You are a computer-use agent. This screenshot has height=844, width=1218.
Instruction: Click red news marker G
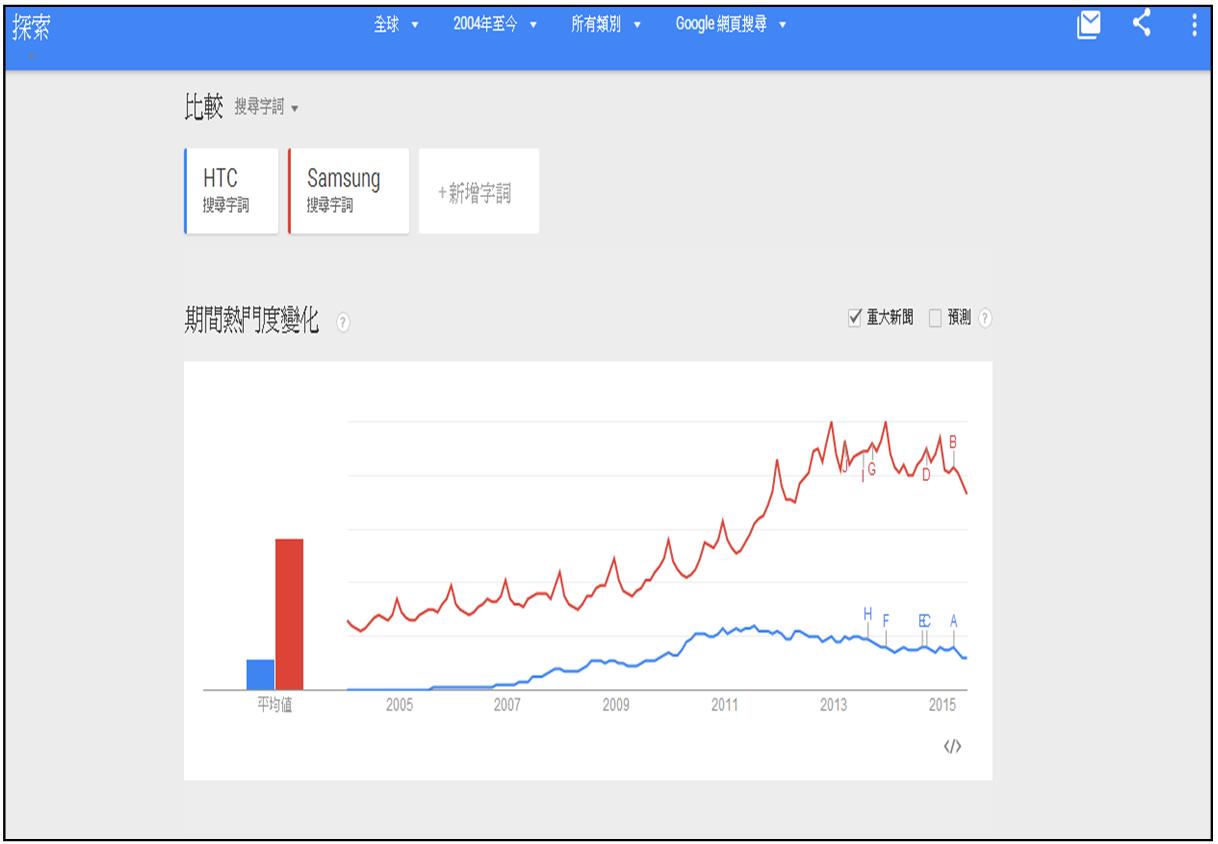click(x=872, y=469)
